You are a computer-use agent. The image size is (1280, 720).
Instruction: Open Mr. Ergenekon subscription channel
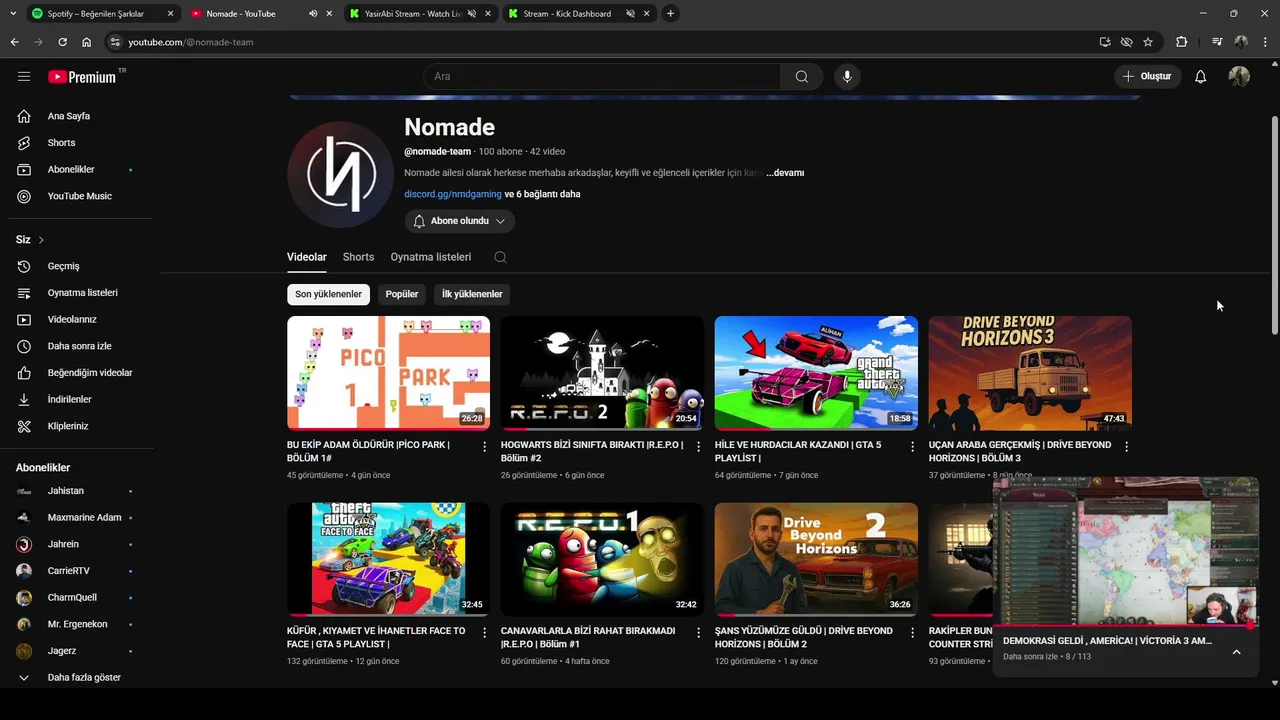[x=80, y=624]
